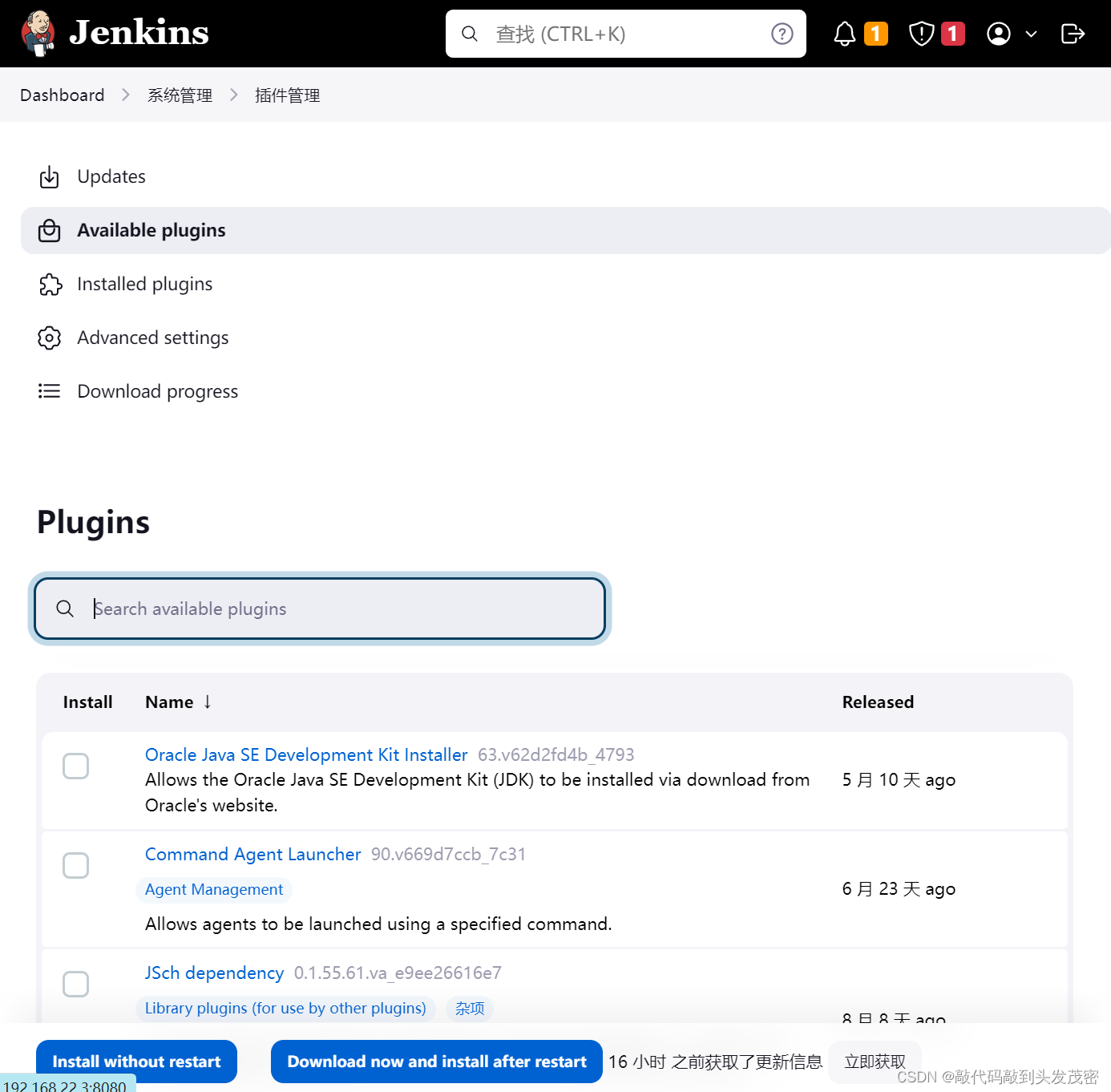Expand the chevron after Dashboard breadcrumb
This screenshot has height=1092, width=1111.
tap(126, 95)
